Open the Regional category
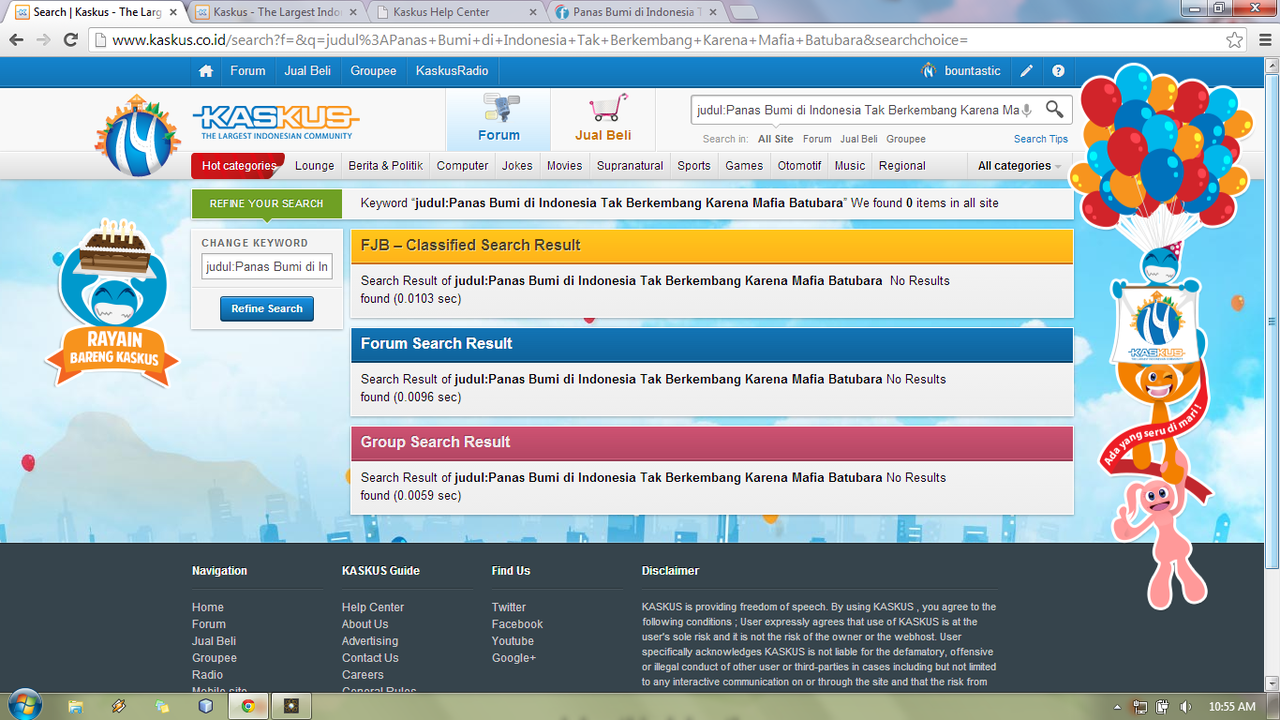The image size is (1280, 720). coord(902,166)
